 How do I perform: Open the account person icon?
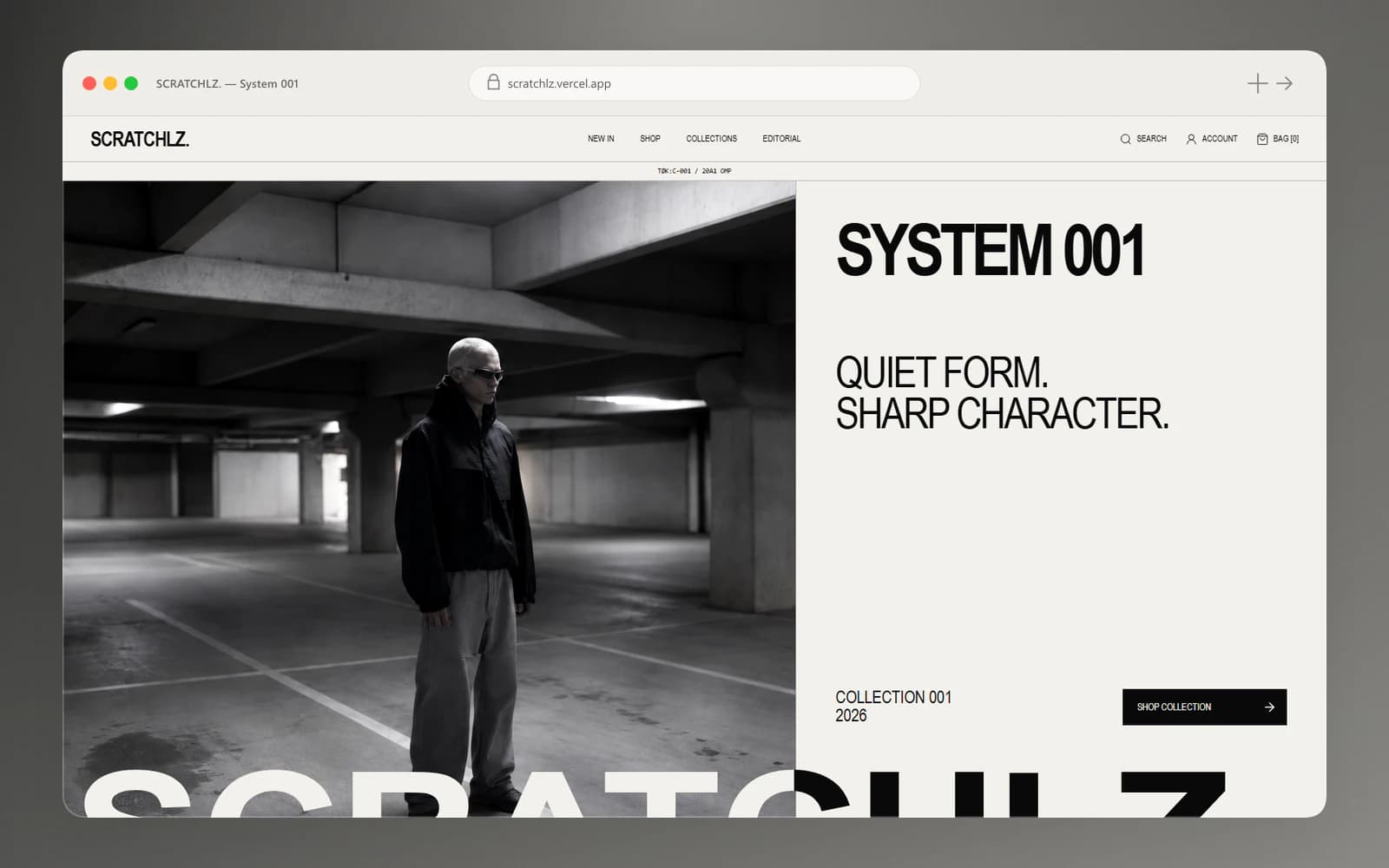coord(1191,139)
